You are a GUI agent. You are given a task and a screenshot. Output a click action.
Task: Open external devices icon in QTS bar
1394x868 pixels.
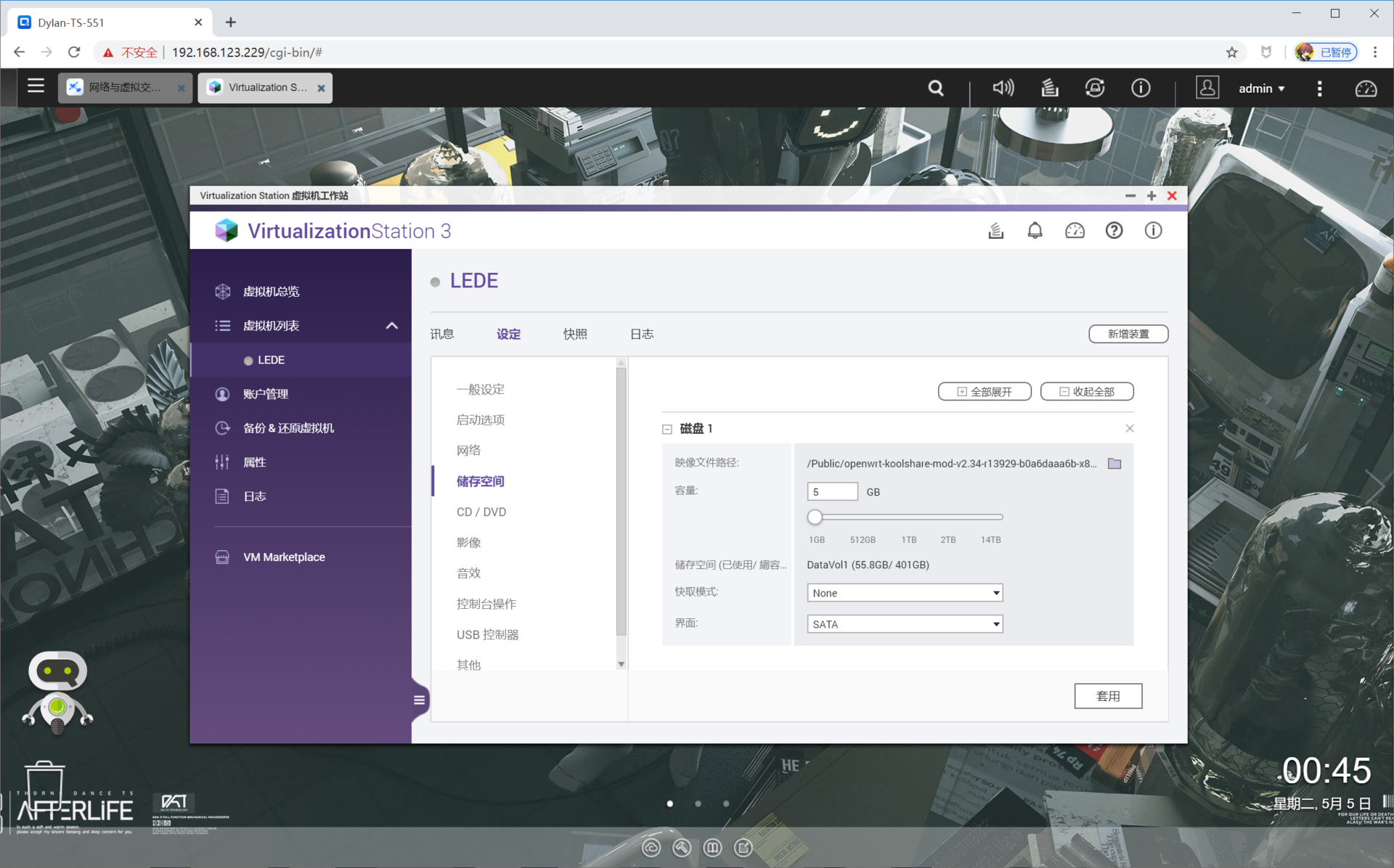[x=1095, y=88]
